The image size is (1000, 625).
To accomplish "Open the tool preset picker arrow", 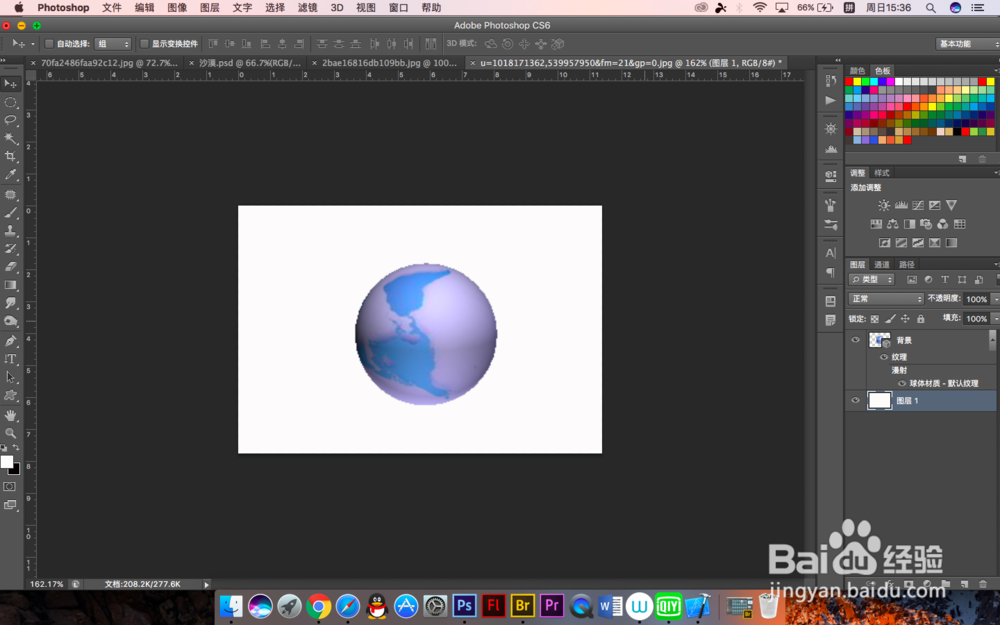I will click(x=33, y=44).
